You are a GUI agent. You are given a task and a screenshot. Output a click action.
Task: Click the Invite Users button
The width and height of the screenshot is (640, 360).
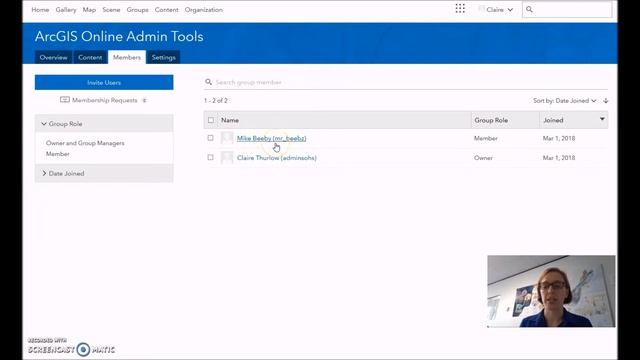click(104, 82)
